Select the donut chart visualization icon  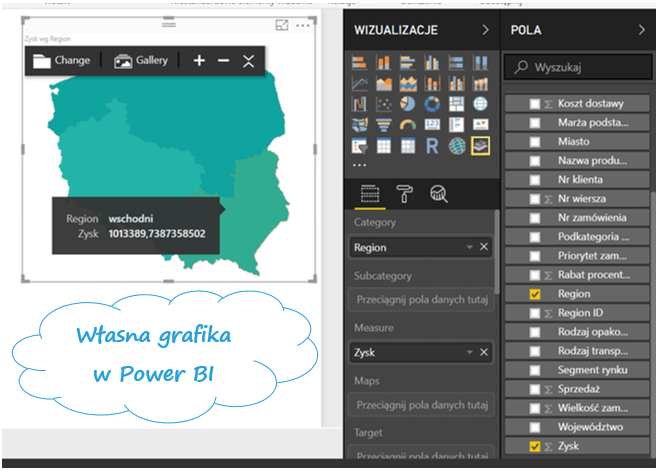click(432, 104)
